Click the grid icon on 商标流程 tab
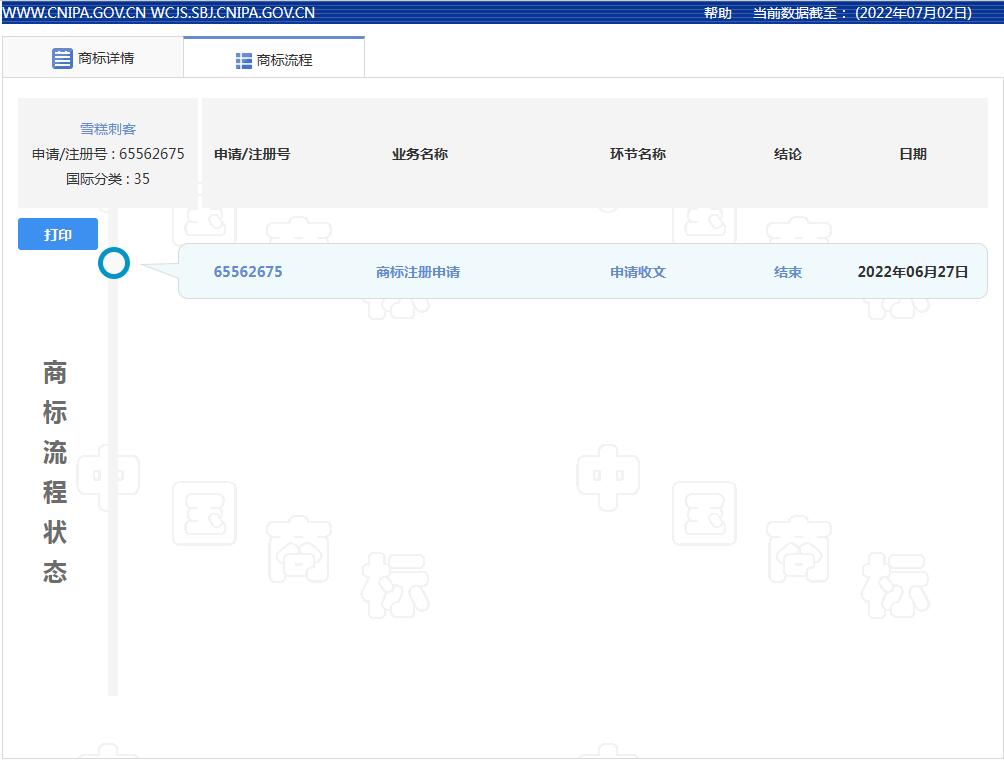Viewport: 1004px width, 760px height. [x=244, y=60]
